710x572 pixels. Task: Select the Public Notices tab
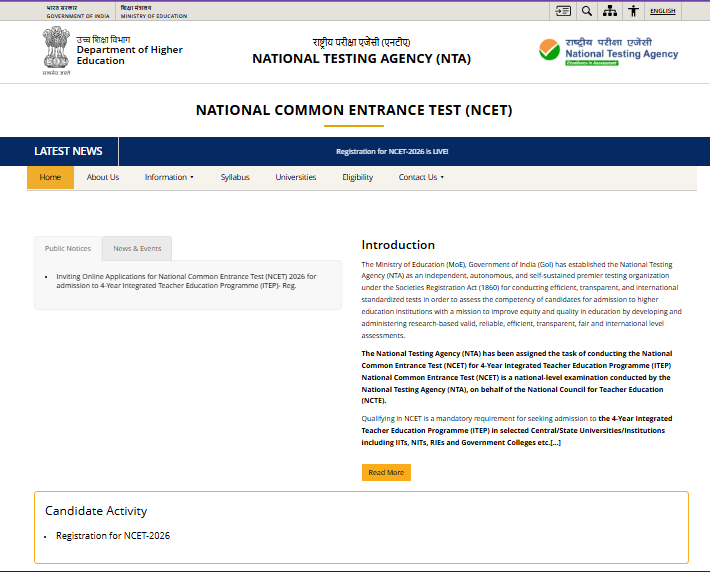tap(68, 248)
